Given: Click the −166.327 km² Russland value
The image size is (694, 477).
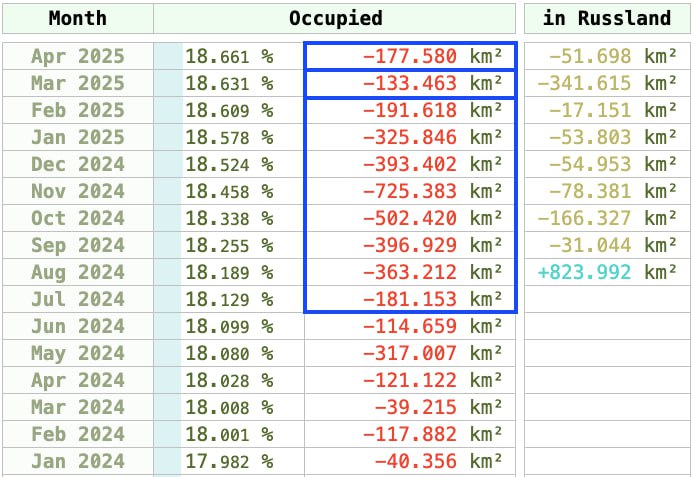Looking at the screenshot, I should point(606,218).
